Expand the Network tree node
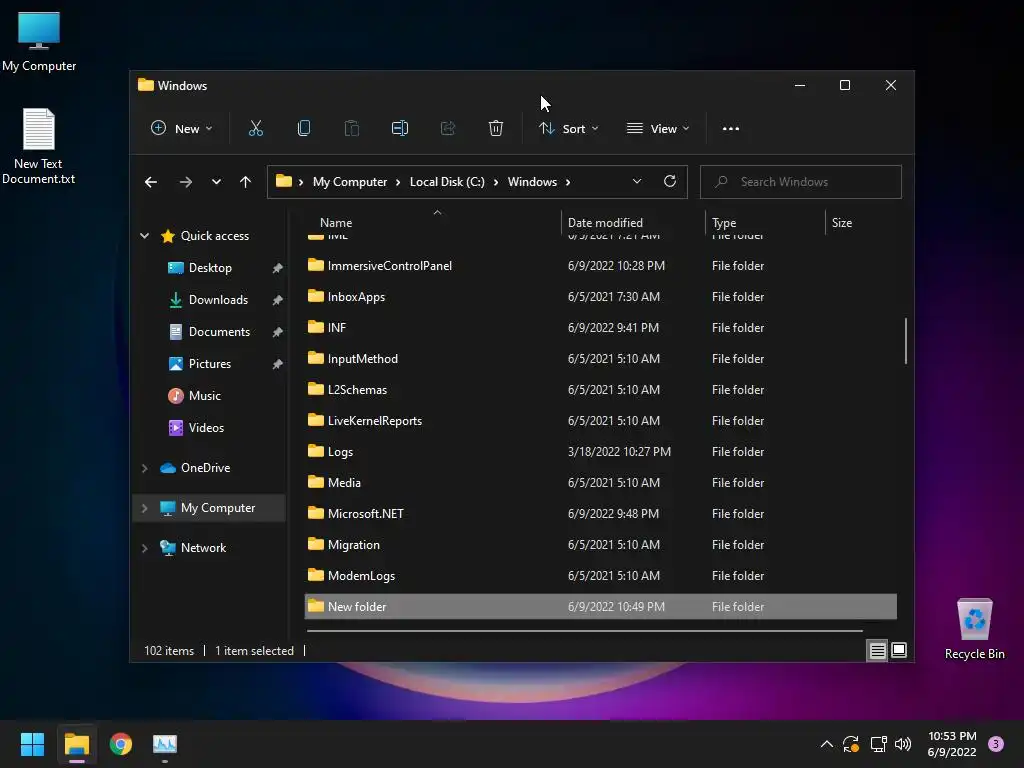Image resolution: width=1024 pixels, height=768 pixels. (144, 549)
